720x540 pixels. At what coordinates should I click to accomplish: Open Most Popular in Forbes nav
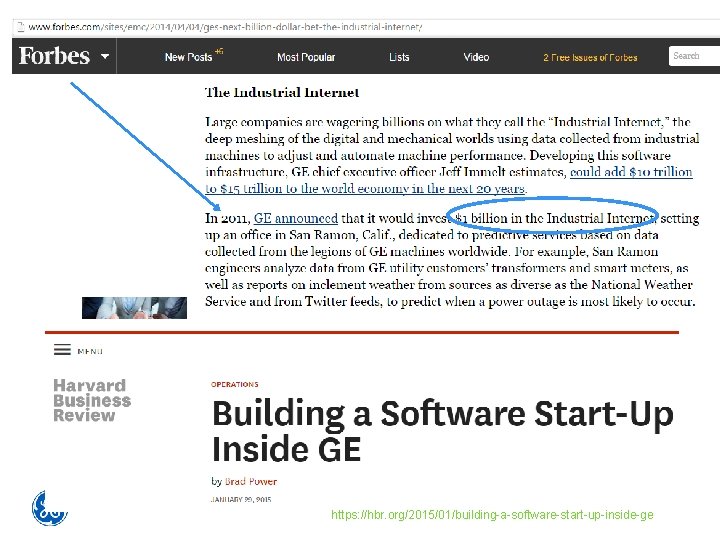(x=306, y=57)
